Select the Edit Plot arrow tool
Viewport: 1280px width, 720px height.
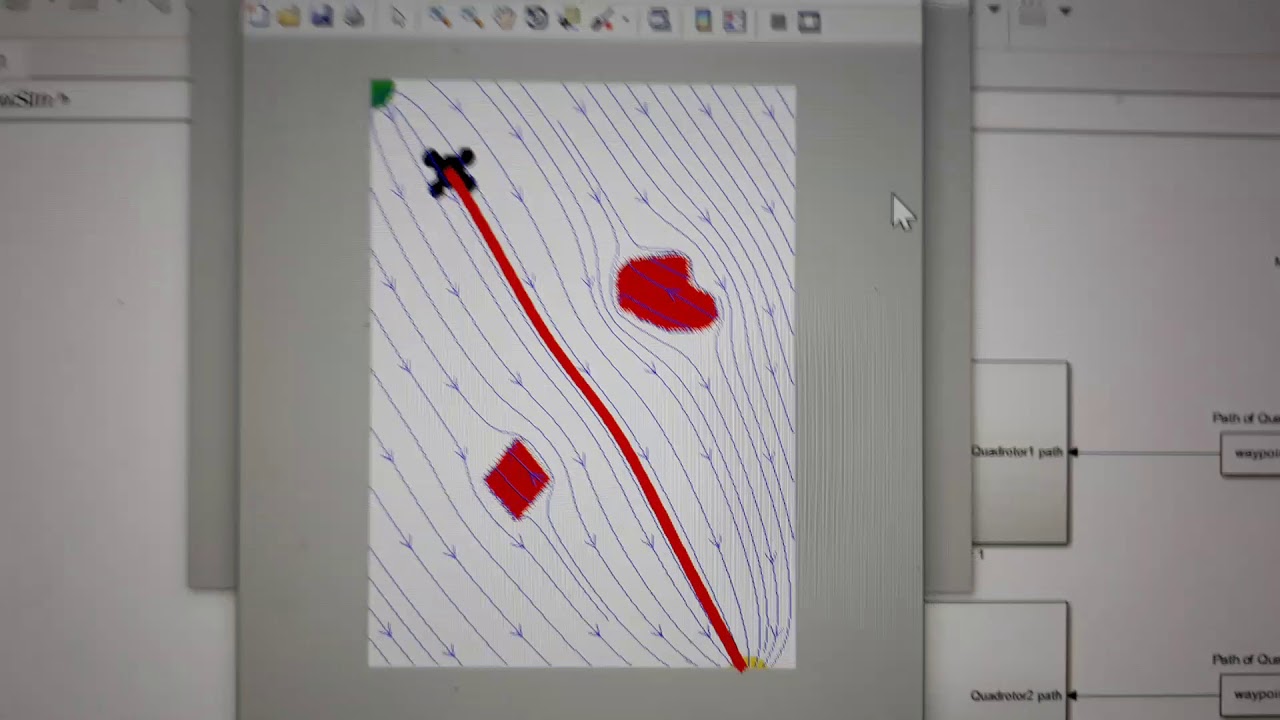tap(398, 18)
